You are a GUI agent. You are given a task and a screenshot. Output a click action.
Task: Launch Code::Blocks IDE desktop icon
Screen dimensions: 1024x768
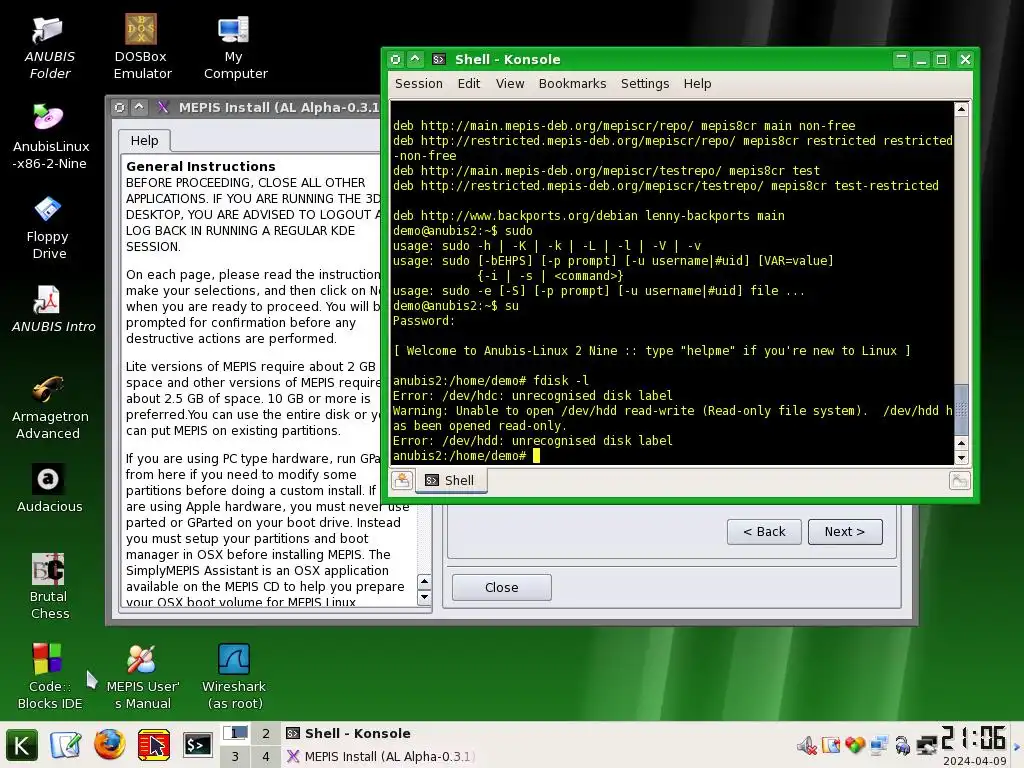[49, 677]
